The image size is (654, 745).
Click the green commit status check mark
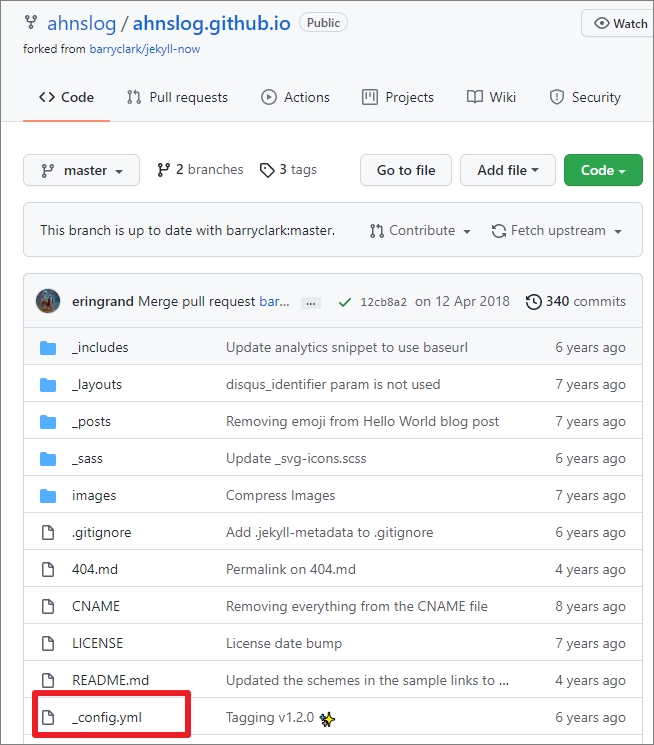pyautogui.click(x=345, y=302)
